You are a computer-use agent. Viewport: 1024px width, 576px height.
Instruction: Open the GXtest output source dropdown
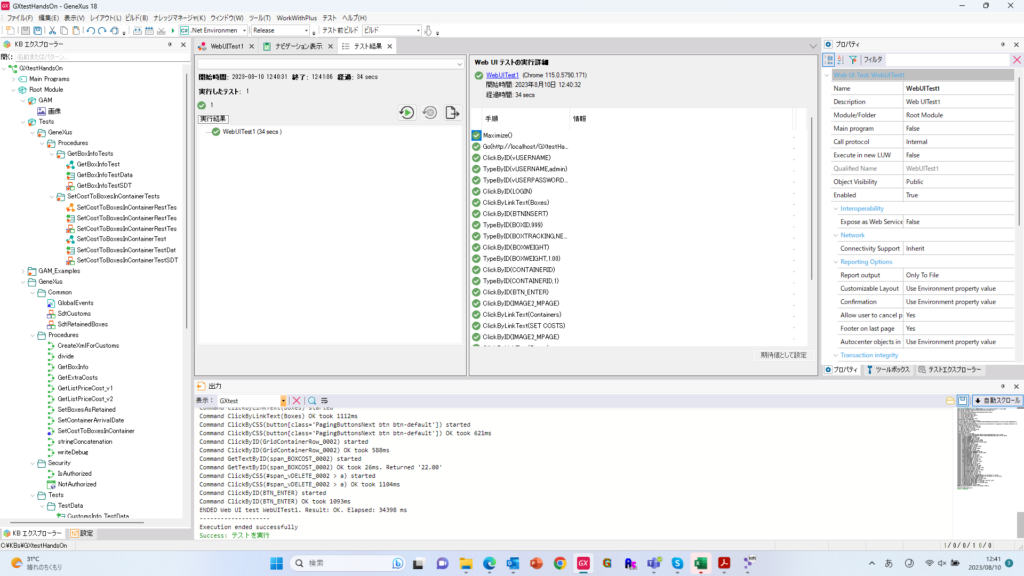(283, 400)
